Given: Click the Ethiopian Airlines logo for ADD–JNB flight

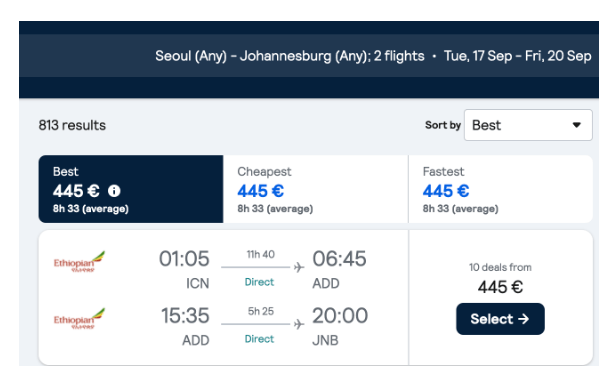Looking at the screenshot, I should coord(79,318).
